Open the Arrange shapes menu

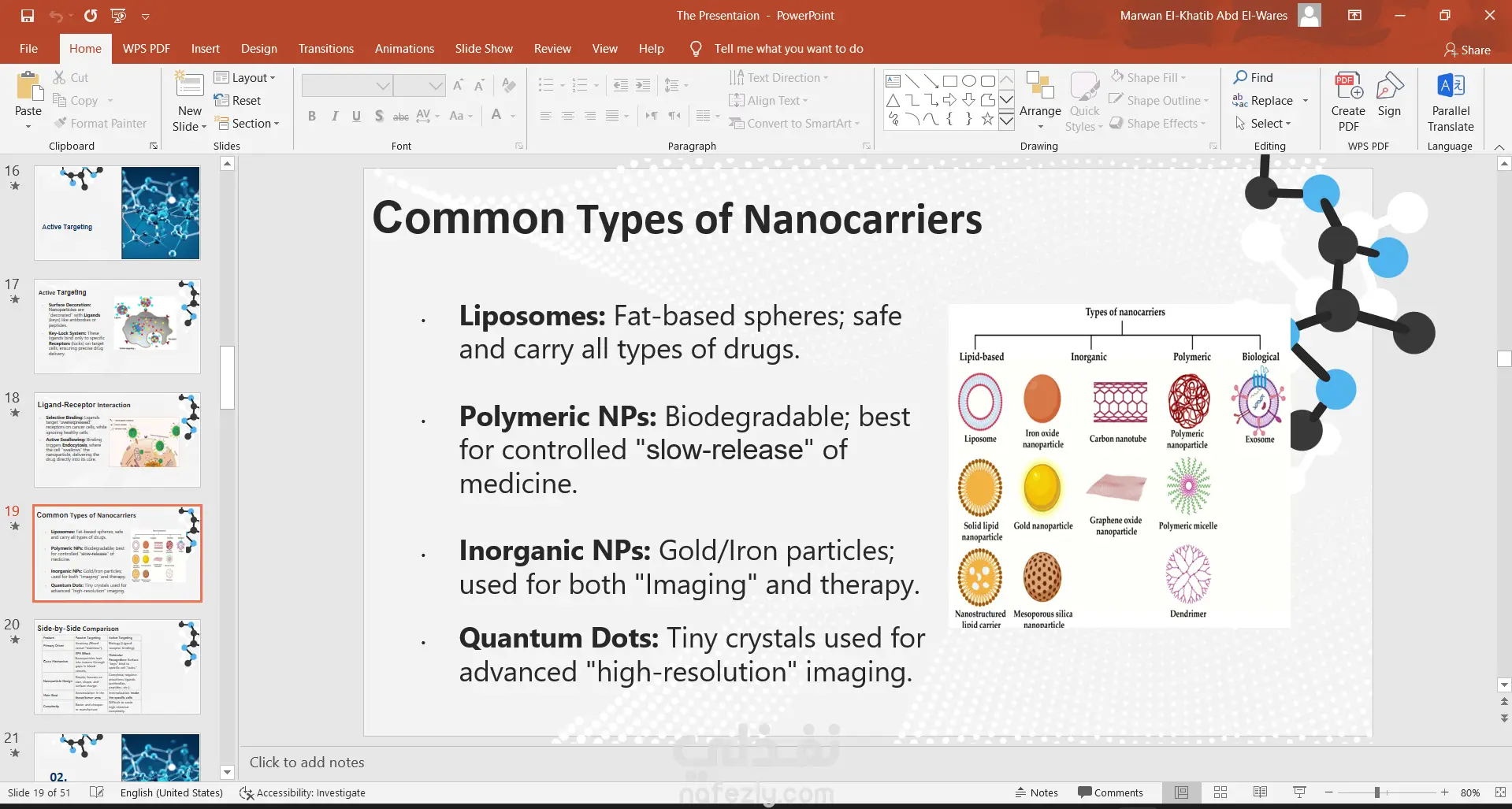tap(1040, 101)
